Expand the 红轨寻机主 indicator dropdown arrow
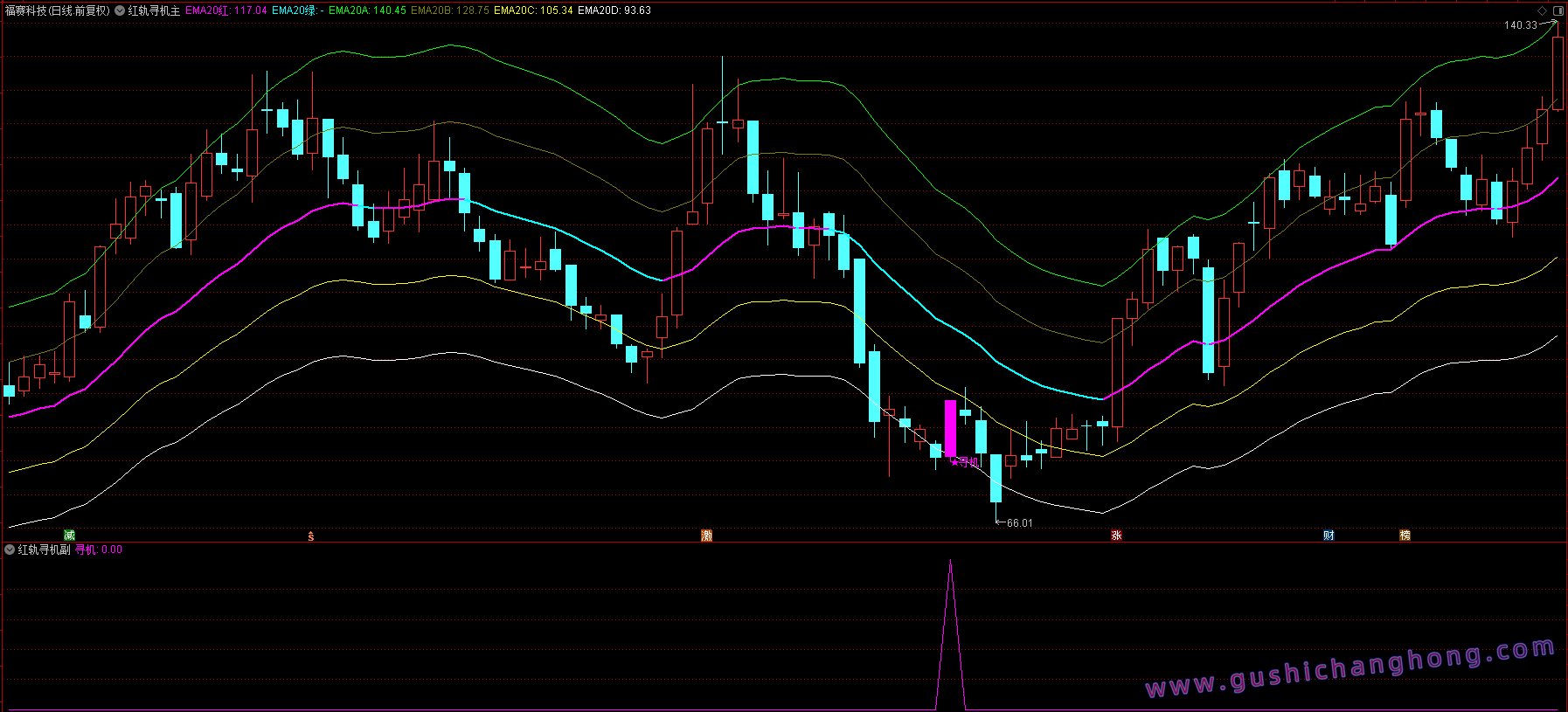Viewport: 1568px width, 712px height. click(120, 10)
